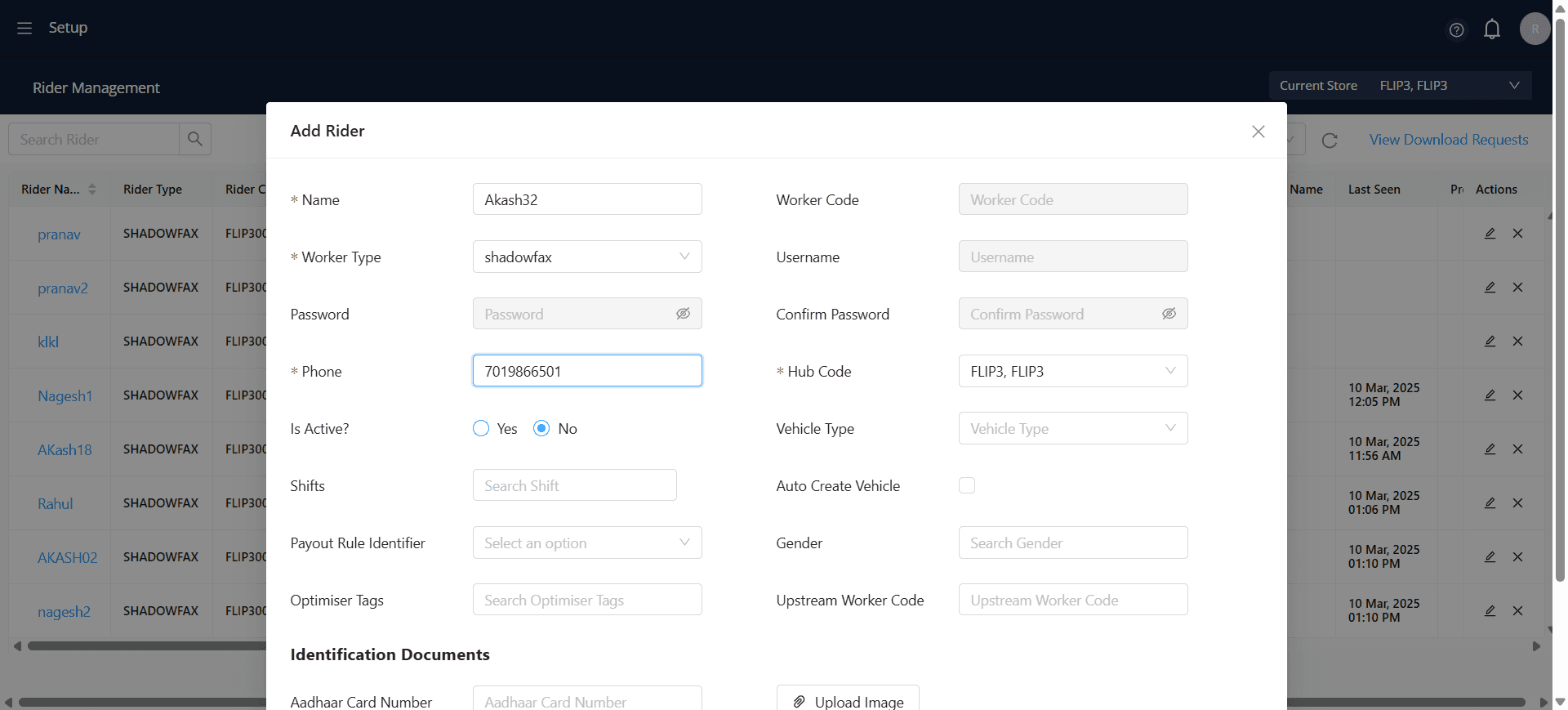Click the Upload Image button
Image resolution: width=1568 pixels, height=710 pixels.
848,700
